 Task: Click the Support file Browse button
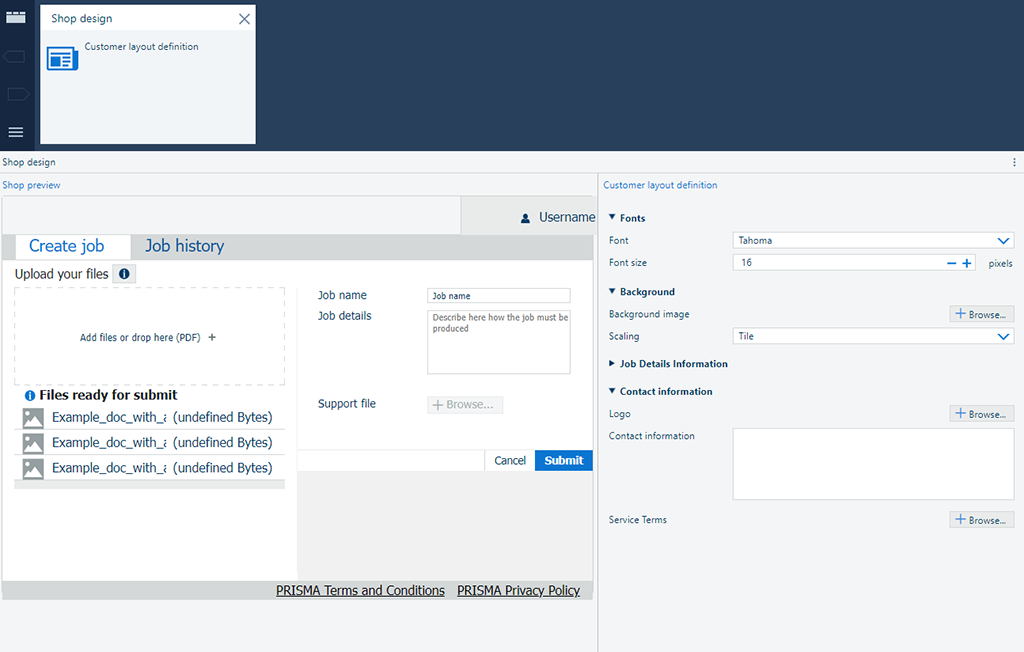click(x=465, y=405)
